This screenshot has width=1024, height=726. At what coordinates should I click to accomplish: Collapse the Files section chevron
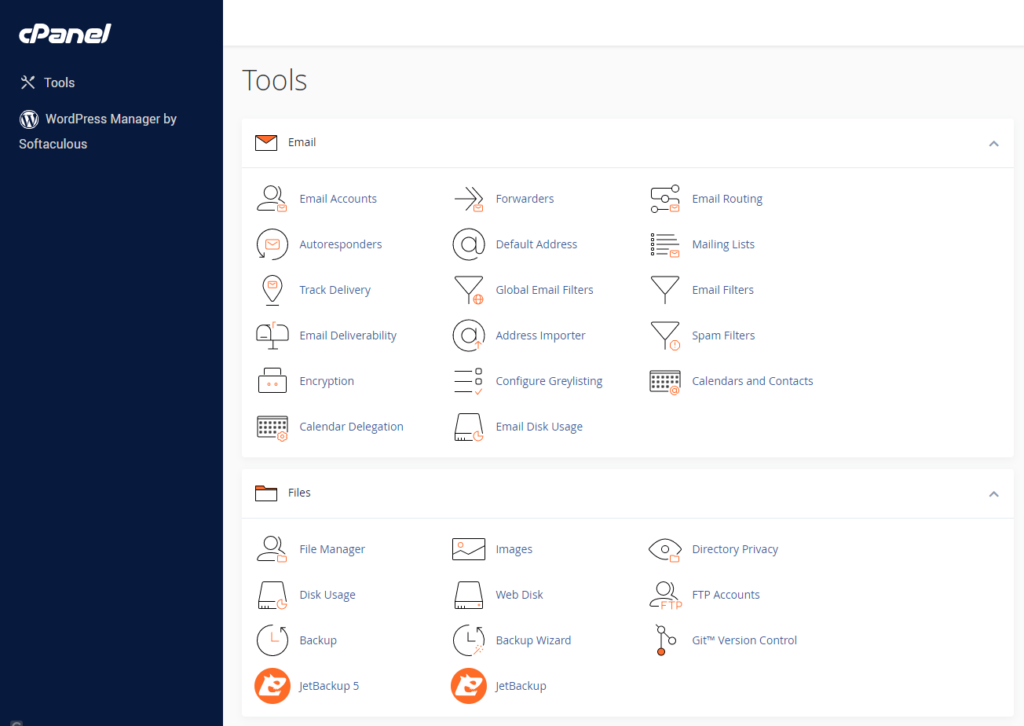tap(993, 493)
